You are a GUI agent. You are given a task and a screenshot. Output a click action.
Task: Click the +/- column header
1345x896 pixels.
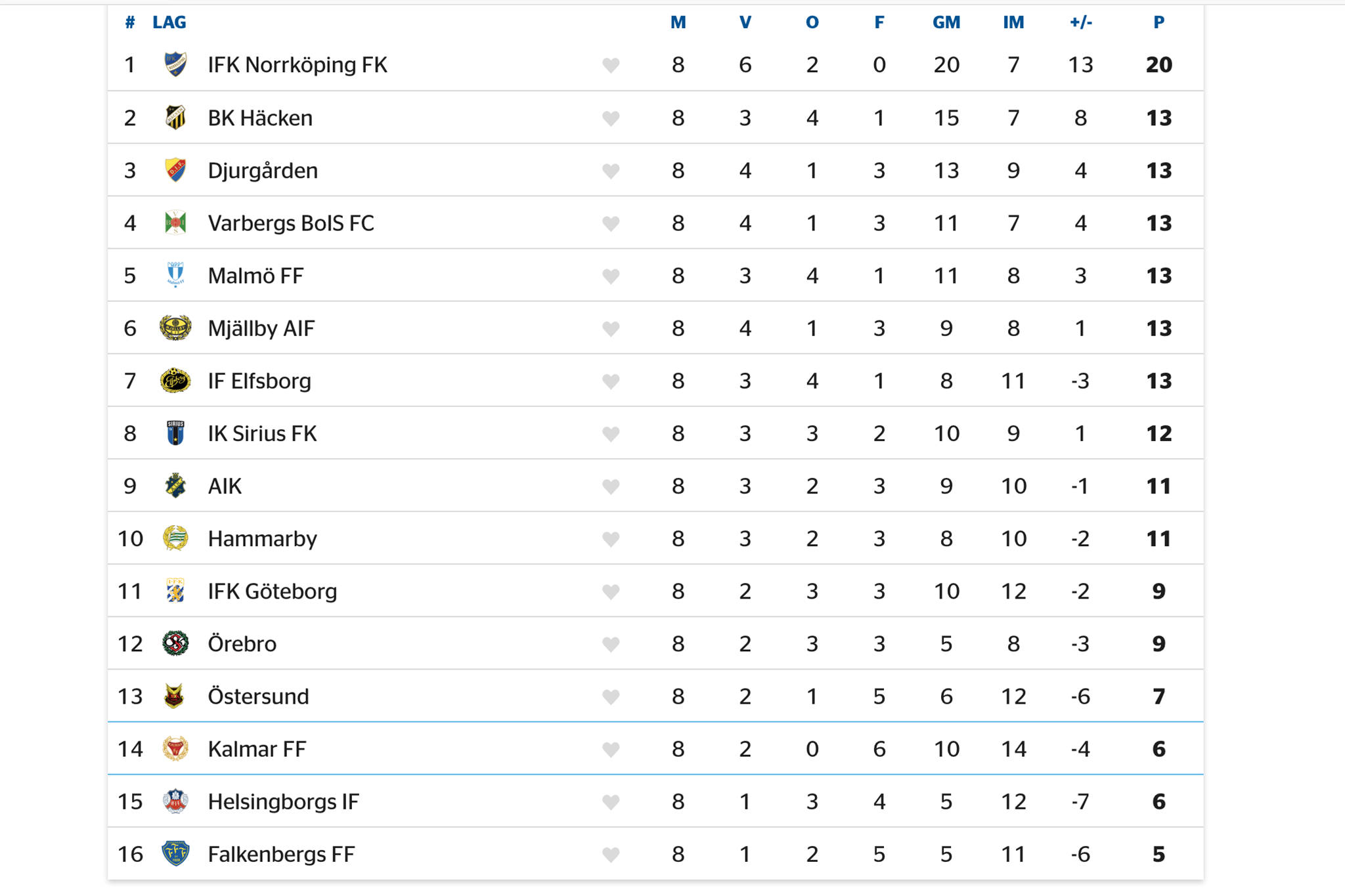tap(1080, 22)
